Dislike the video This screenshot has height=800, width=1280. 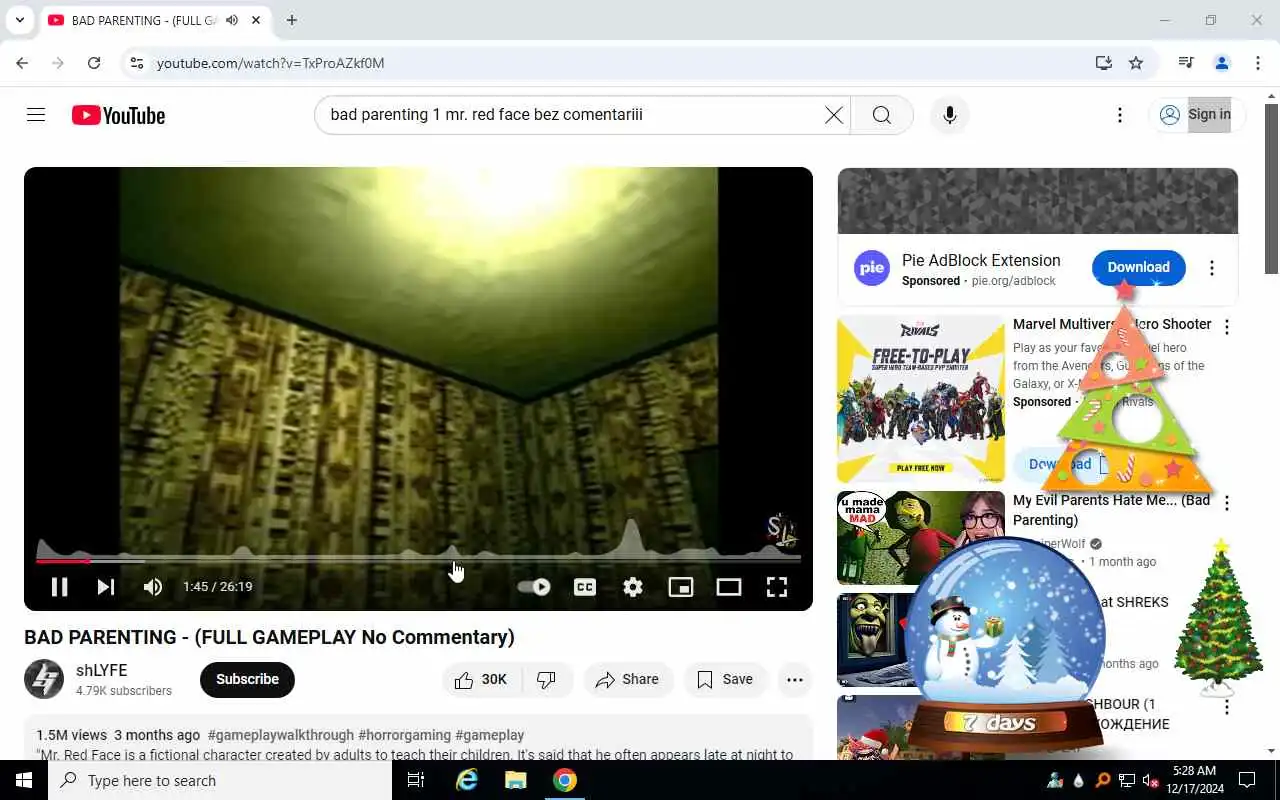pos(547,680)
